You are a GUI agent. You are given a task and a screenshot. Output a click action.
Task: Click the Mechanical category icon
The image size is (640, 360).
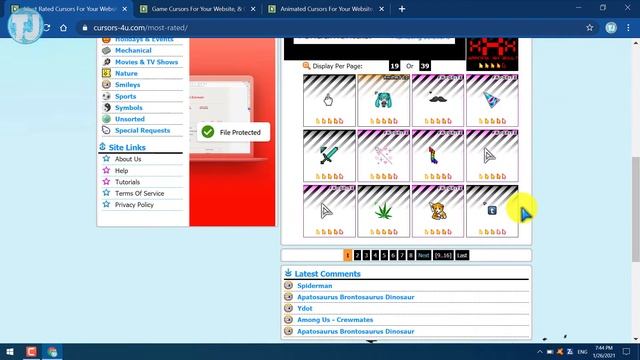coord(107,50)
